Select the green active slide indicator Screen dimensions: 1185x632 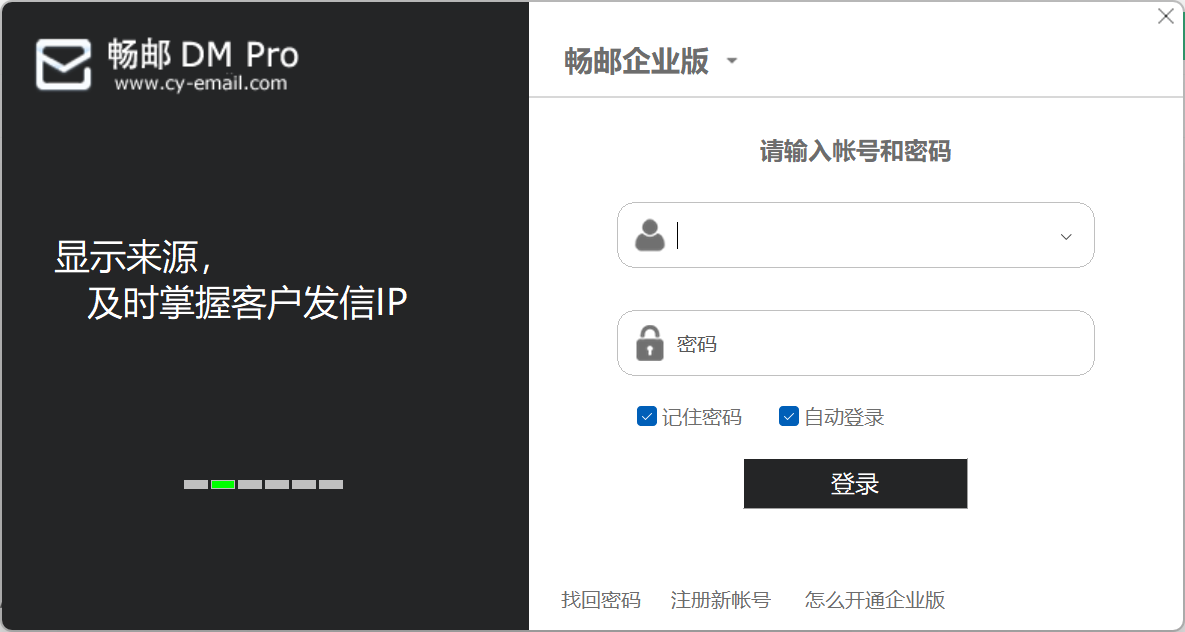223,485
